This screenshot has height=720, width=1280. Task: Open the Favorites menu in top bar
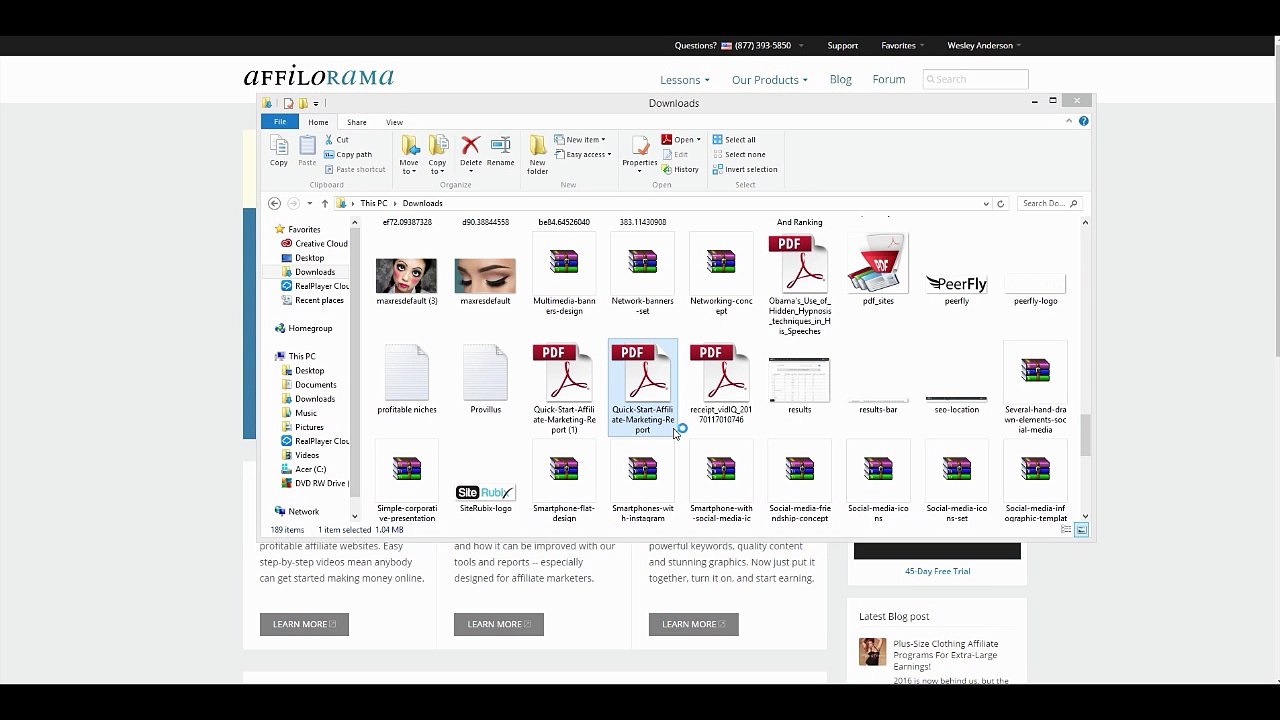[902, 45]
